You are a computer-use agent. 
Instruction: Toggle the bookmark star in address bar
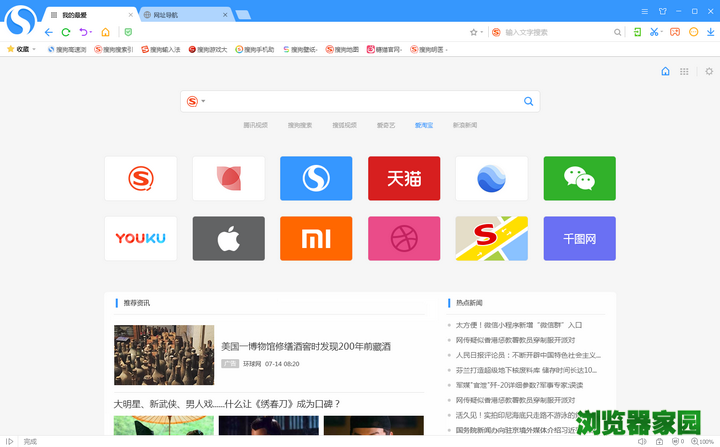[x=473, y=32]
